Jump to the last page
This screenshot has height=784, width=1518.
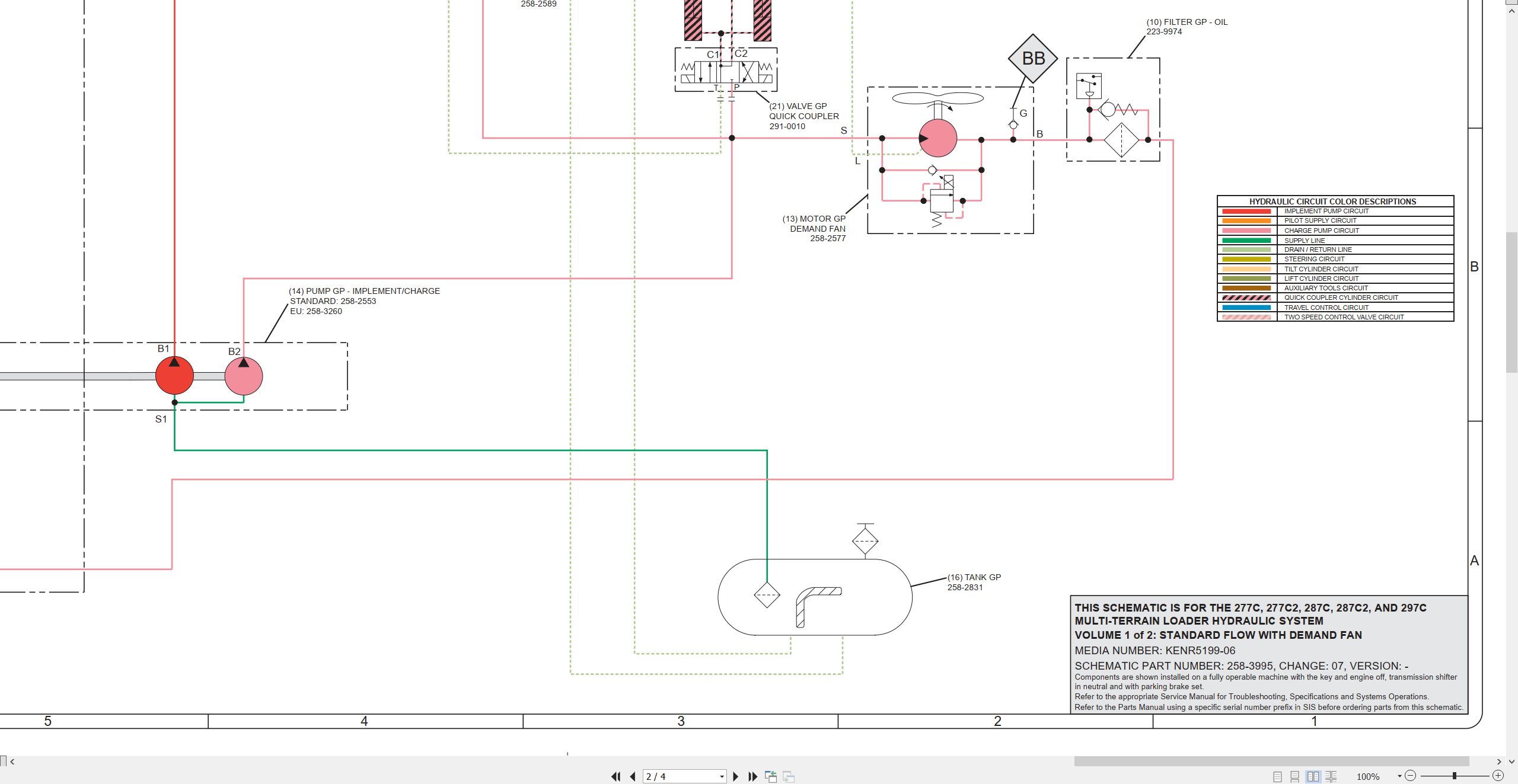coord(753,776)
